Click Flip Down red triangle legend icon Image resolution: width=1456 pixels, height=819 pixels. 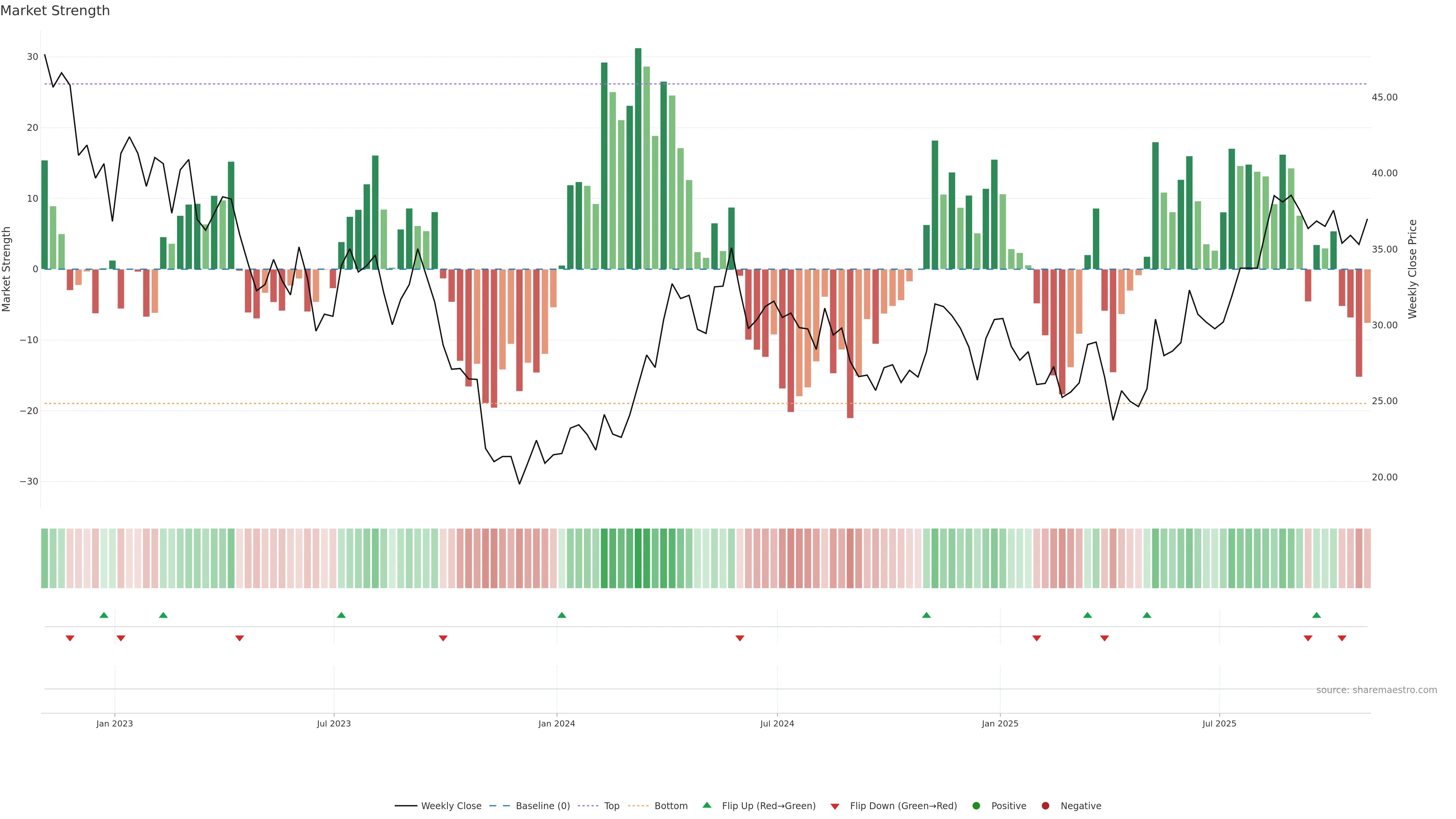click(x=835, y=806)
